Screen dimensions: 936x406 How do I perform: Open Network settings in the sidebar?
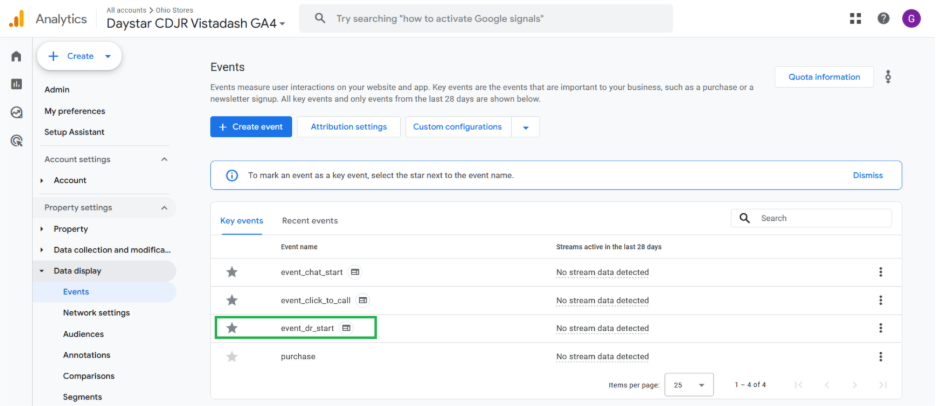[96, 313]
